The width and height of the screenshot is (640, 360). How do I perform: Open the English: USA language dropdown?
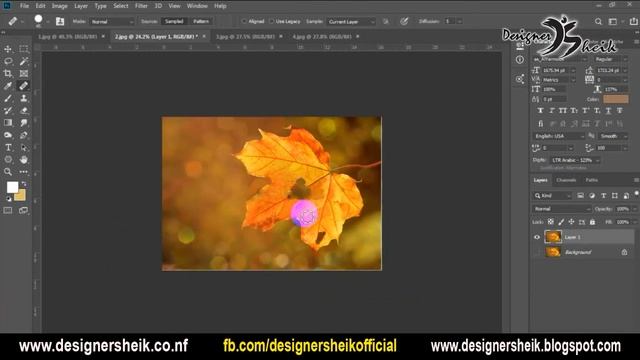point(559,136)
